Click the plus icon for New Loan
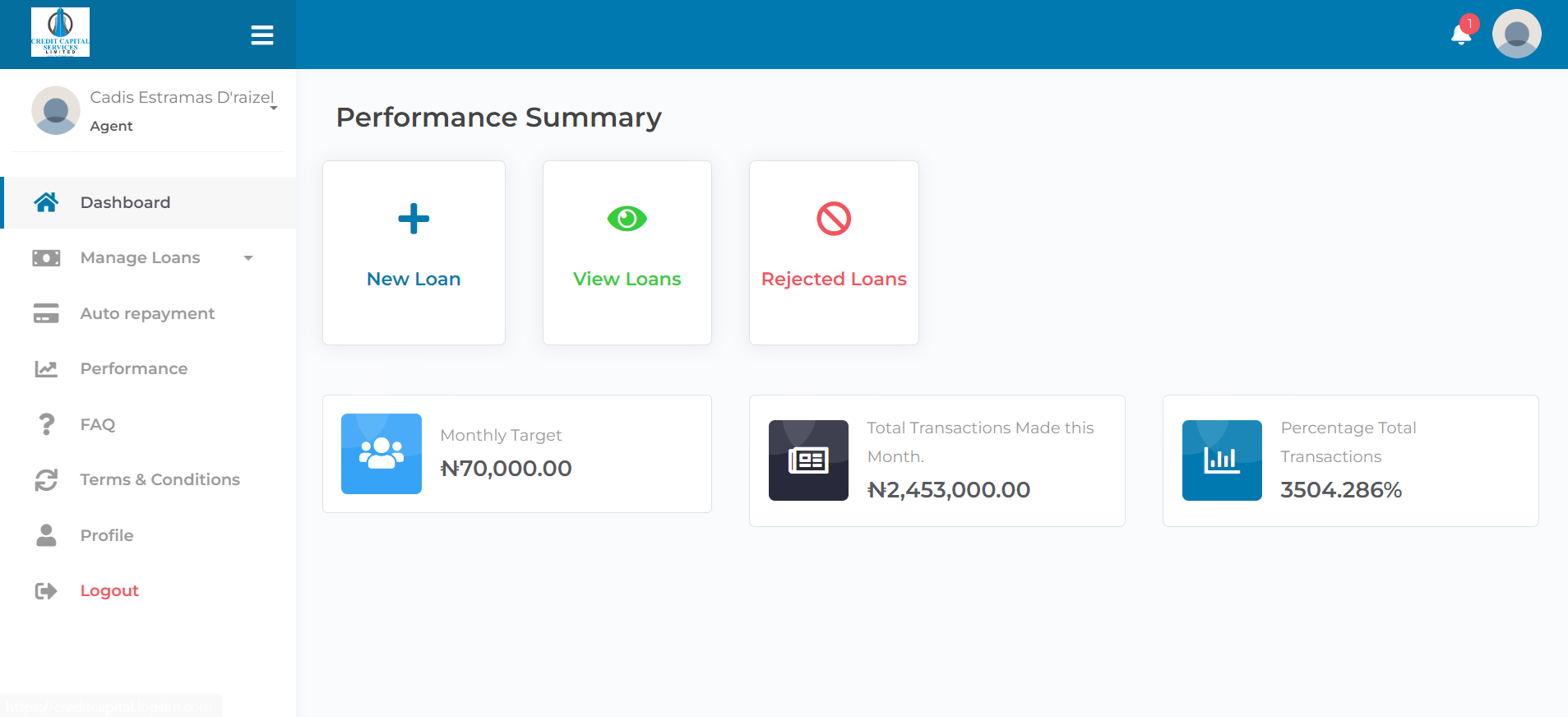Image resolution: width=1568 pixels, height=717 pixels. 414,219
